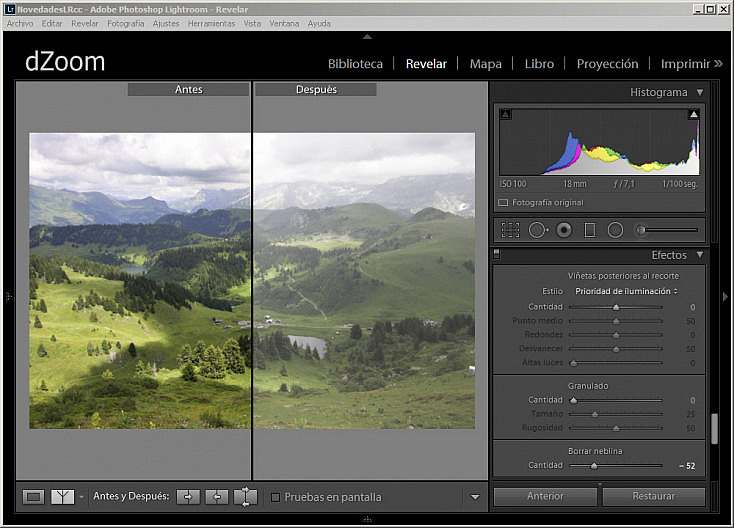734x528 pixels.
Task: Switch to the Revelar module
Action: (426, 64)
